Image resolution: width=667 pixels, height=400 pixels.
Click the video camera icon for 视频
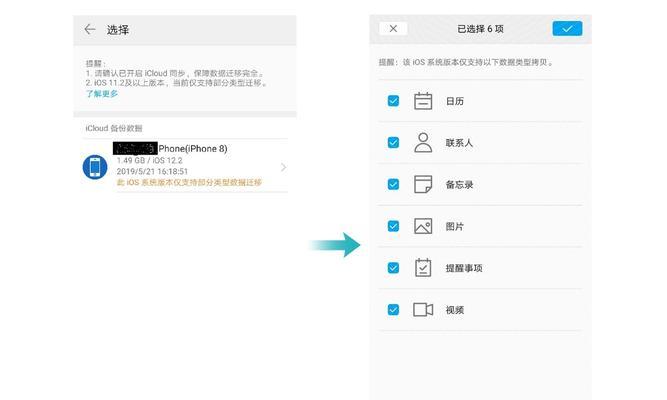[423, 309]
